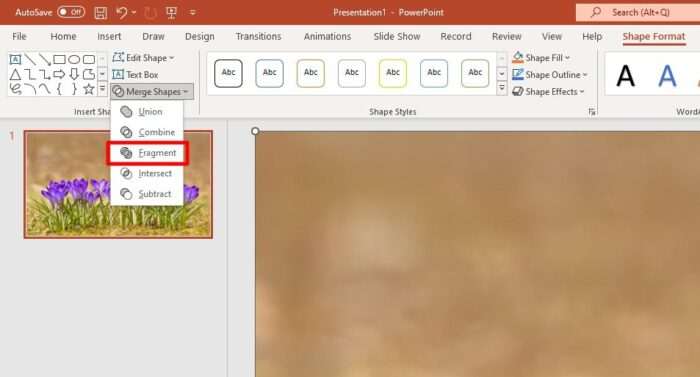Select the right arrow shape
Image resolution: width=700 pixels, height=377 pixels.
click(x=59, y=74)
